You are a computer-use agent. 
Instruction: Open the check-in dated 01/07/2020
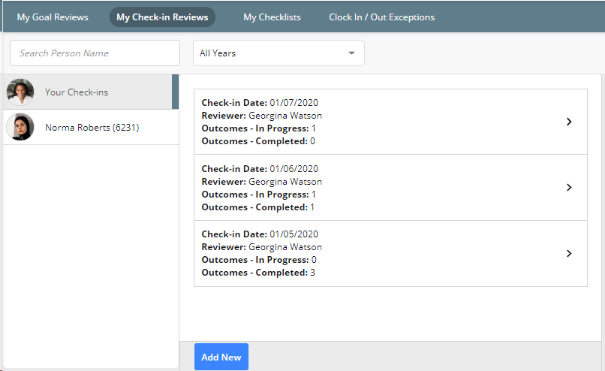[x=390, y=122]
